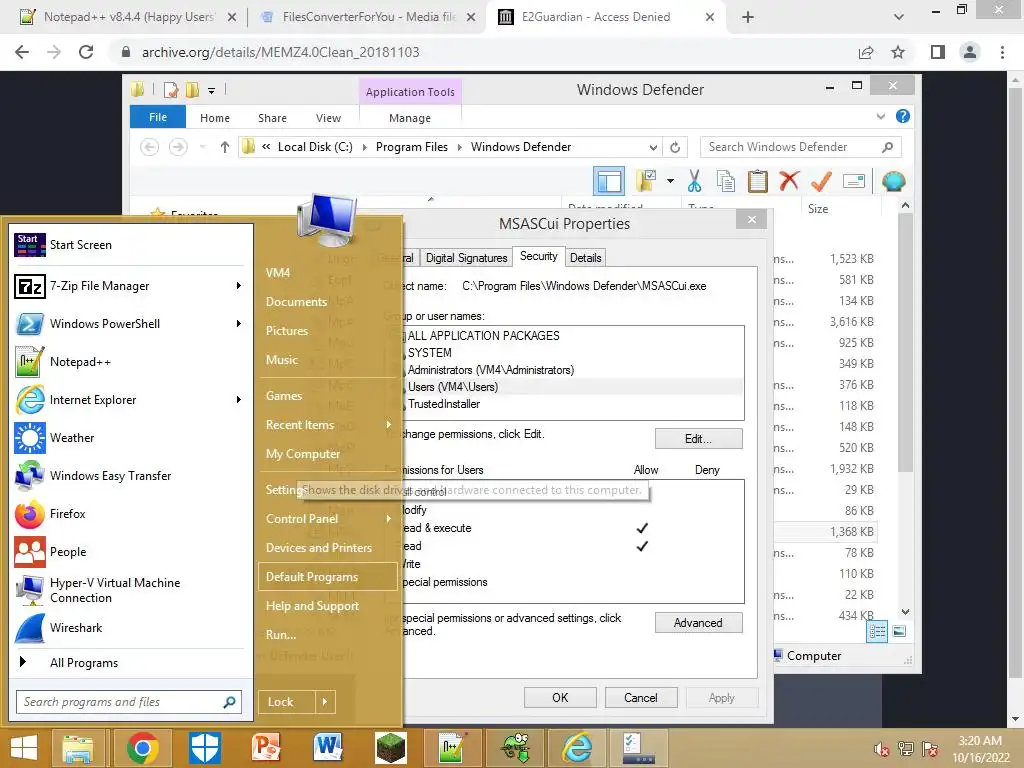Click the Windows Start button
Screen dimensions: 1024x768
coord(24,748)
